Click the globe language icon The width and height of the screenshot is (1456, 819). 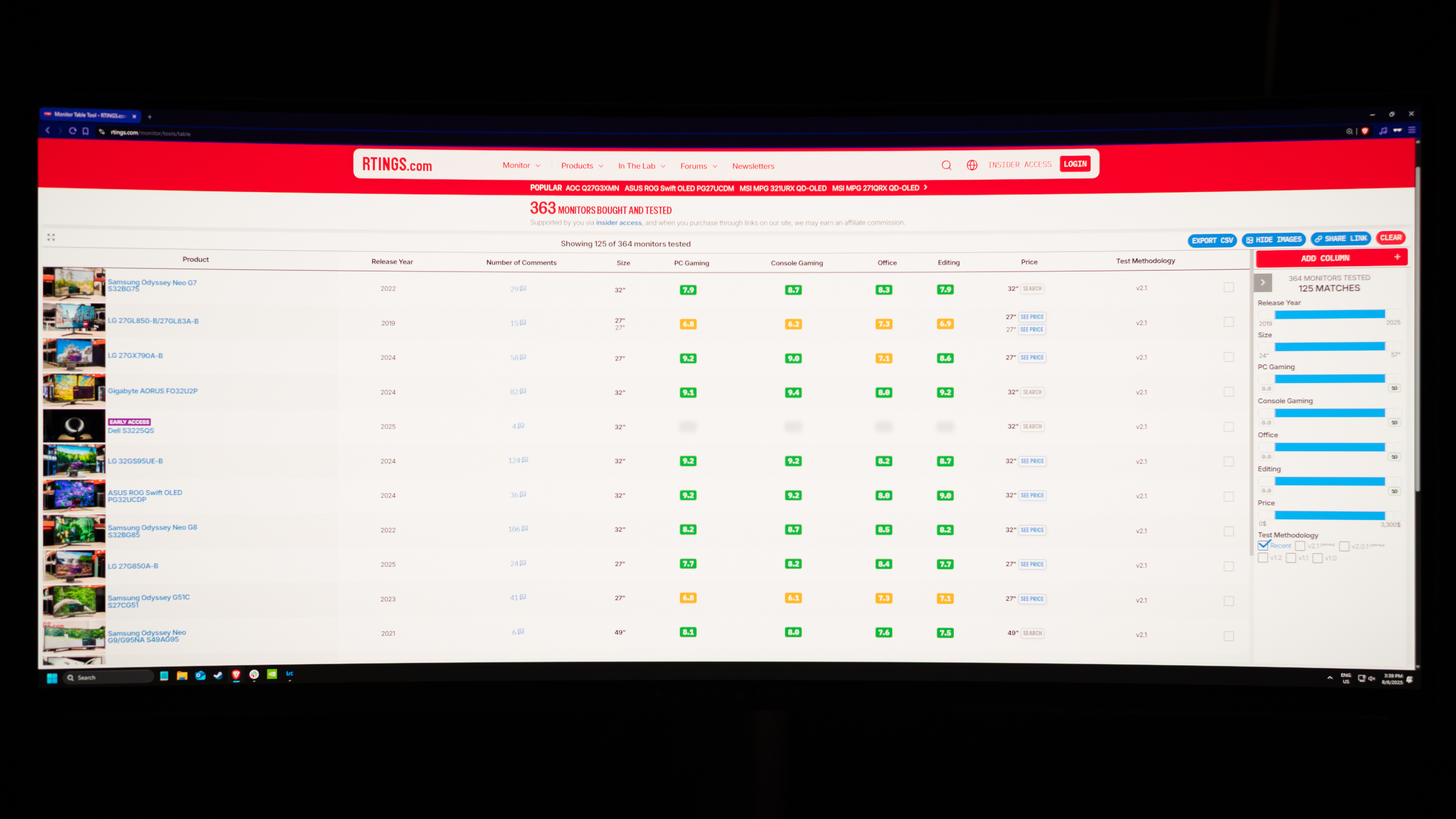coord(971,165)
